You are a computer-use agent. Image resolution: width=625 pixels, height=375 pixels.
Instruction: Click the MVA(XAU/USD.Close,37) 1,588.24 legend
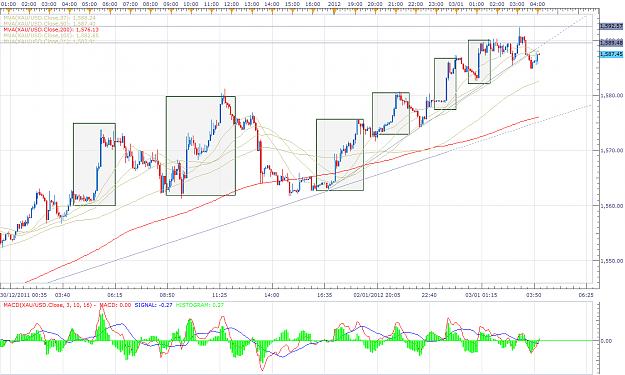49,18
